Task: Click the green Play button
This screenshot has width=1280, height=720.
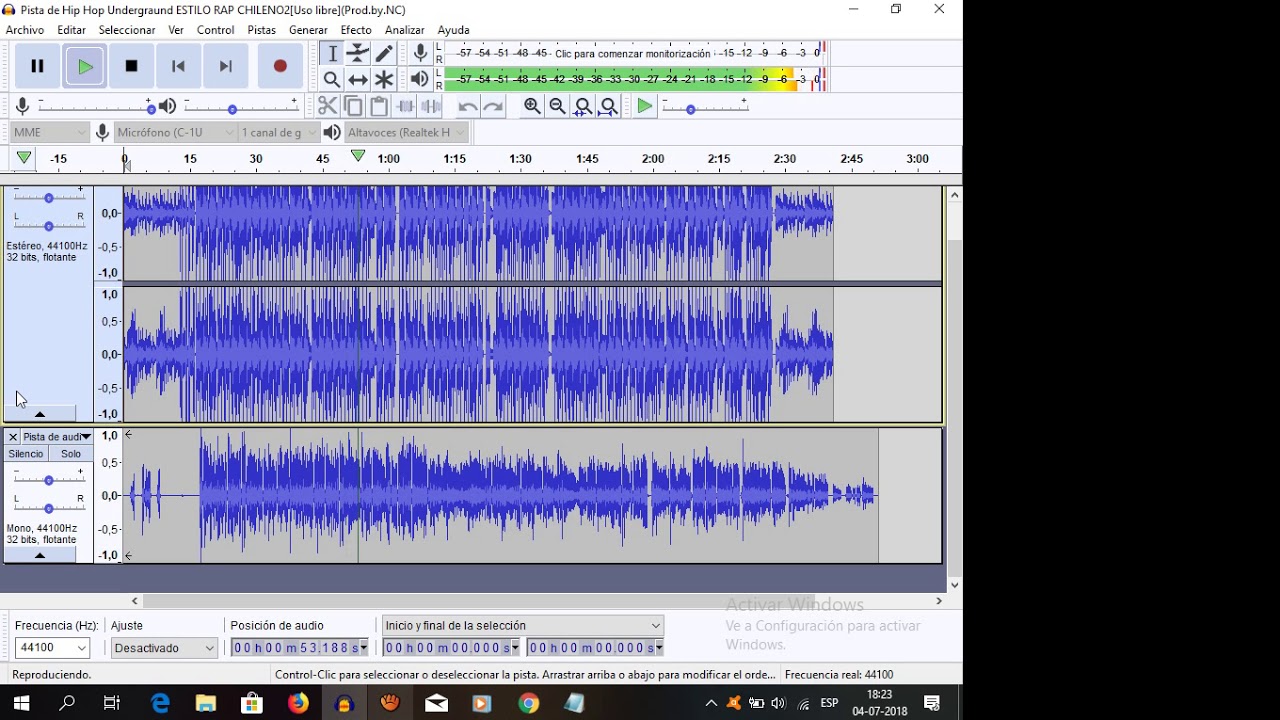Action: pos(85,66)
